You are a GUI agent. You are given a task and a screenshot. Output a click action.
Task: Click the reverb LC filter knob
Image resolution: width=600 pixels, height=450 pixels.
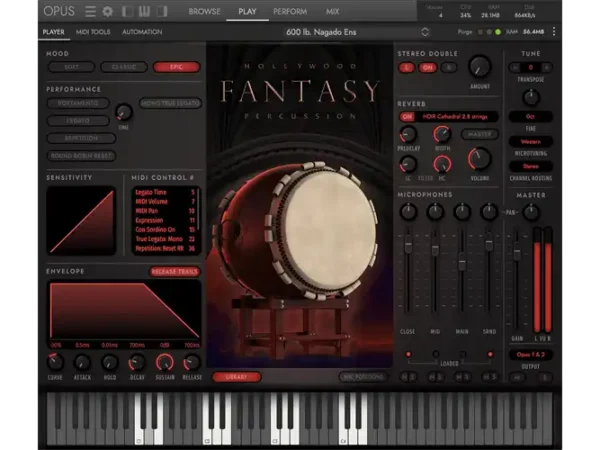(408, 164)
